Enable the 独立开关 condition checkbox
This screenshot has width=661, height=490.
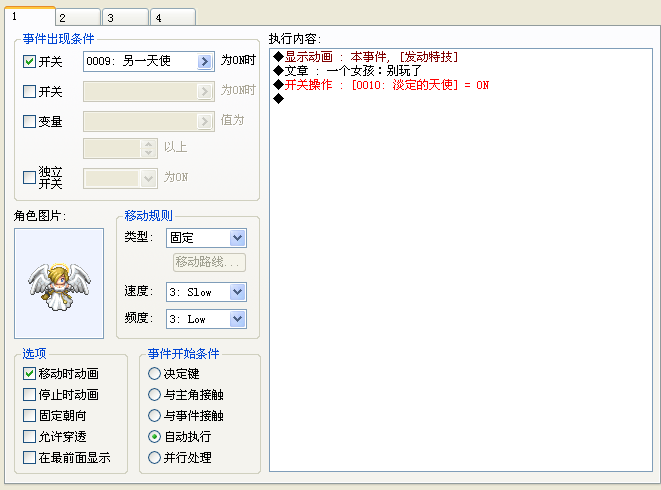point(29,177)
